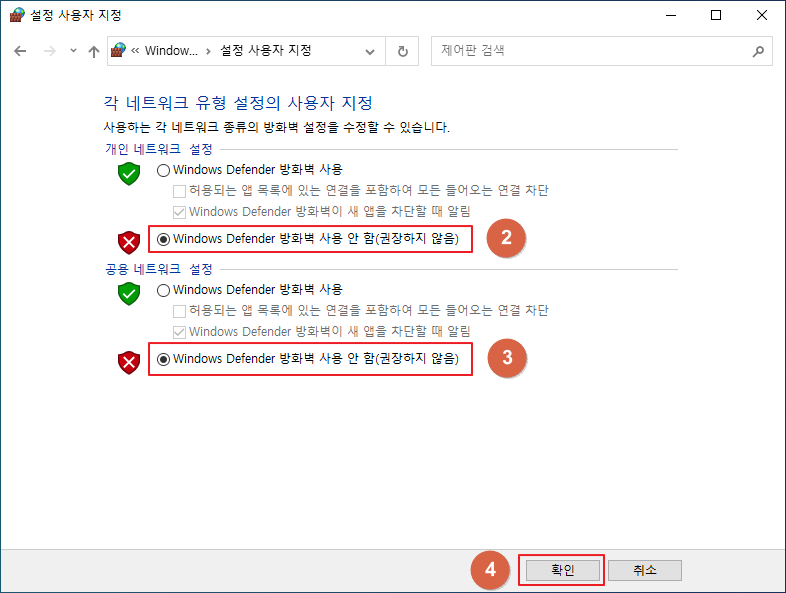This screenshot has height=593, width=786.
Task: Click the 공용 네트워크 설정 heading
Action: [159, 269]
